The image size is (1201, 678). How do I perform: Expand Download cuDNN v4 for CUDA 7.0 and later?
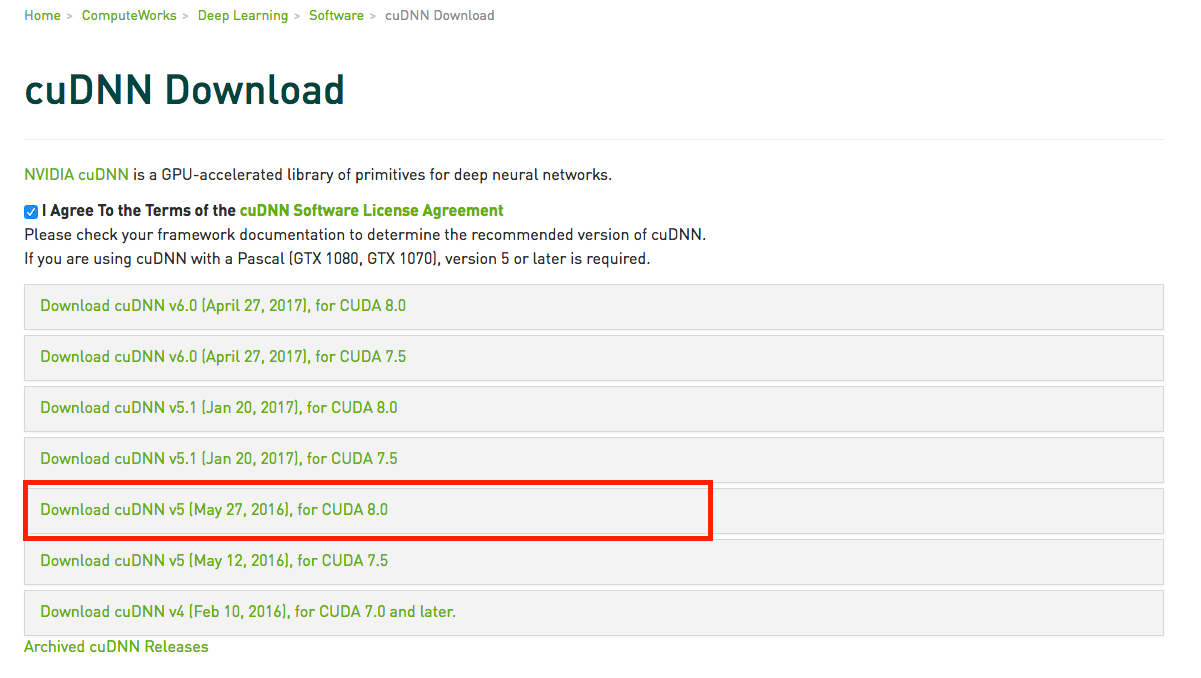[x=594, y=612]
